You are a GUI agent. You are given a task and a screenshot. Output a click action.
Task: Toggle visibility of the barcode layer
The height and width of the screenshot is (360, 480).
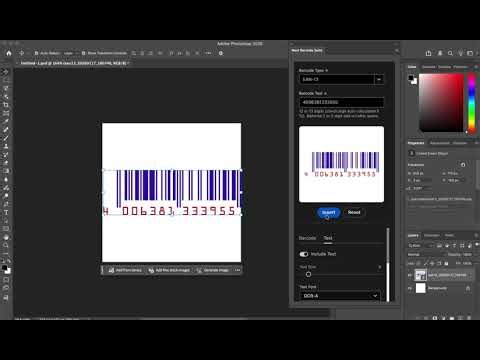[x=410, y=275]
